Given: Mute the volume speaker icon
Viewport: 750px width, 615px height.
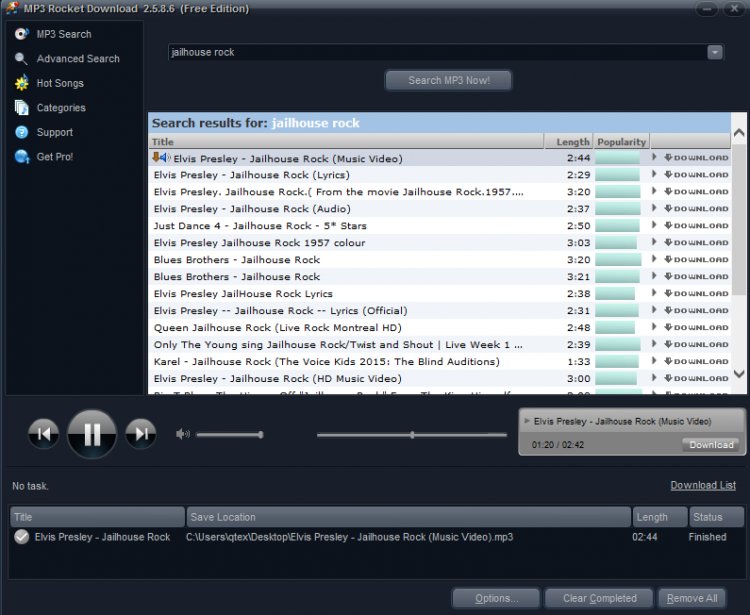Looking at the screenshot, I should click(183, 434).
